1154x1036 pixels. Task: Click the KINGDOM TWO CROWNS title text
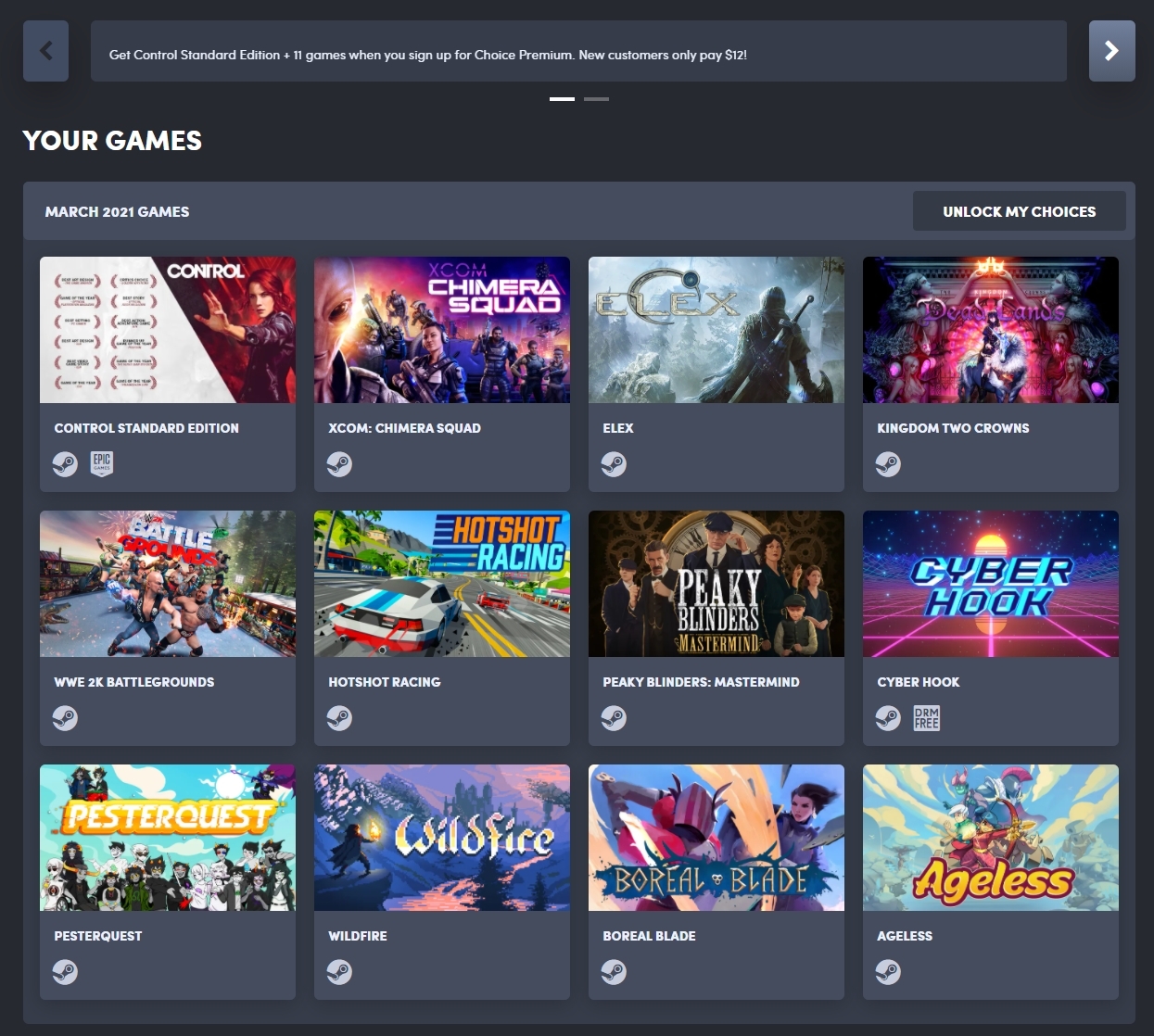(x=953, y=428)
